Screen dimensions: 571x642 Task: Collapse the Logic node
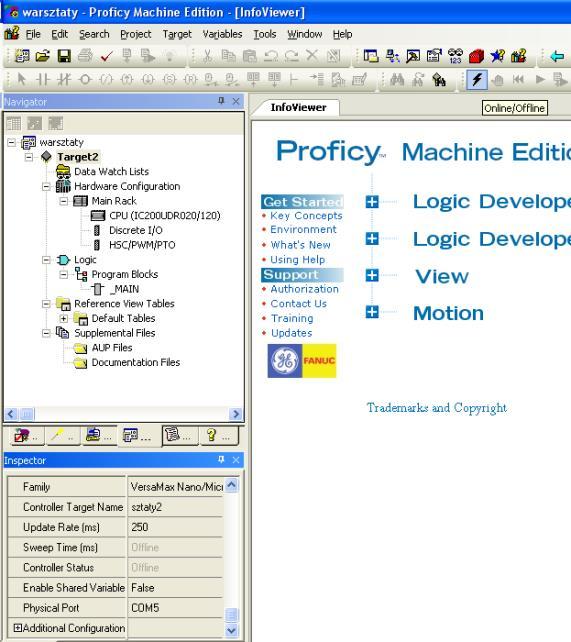point(46,260)
